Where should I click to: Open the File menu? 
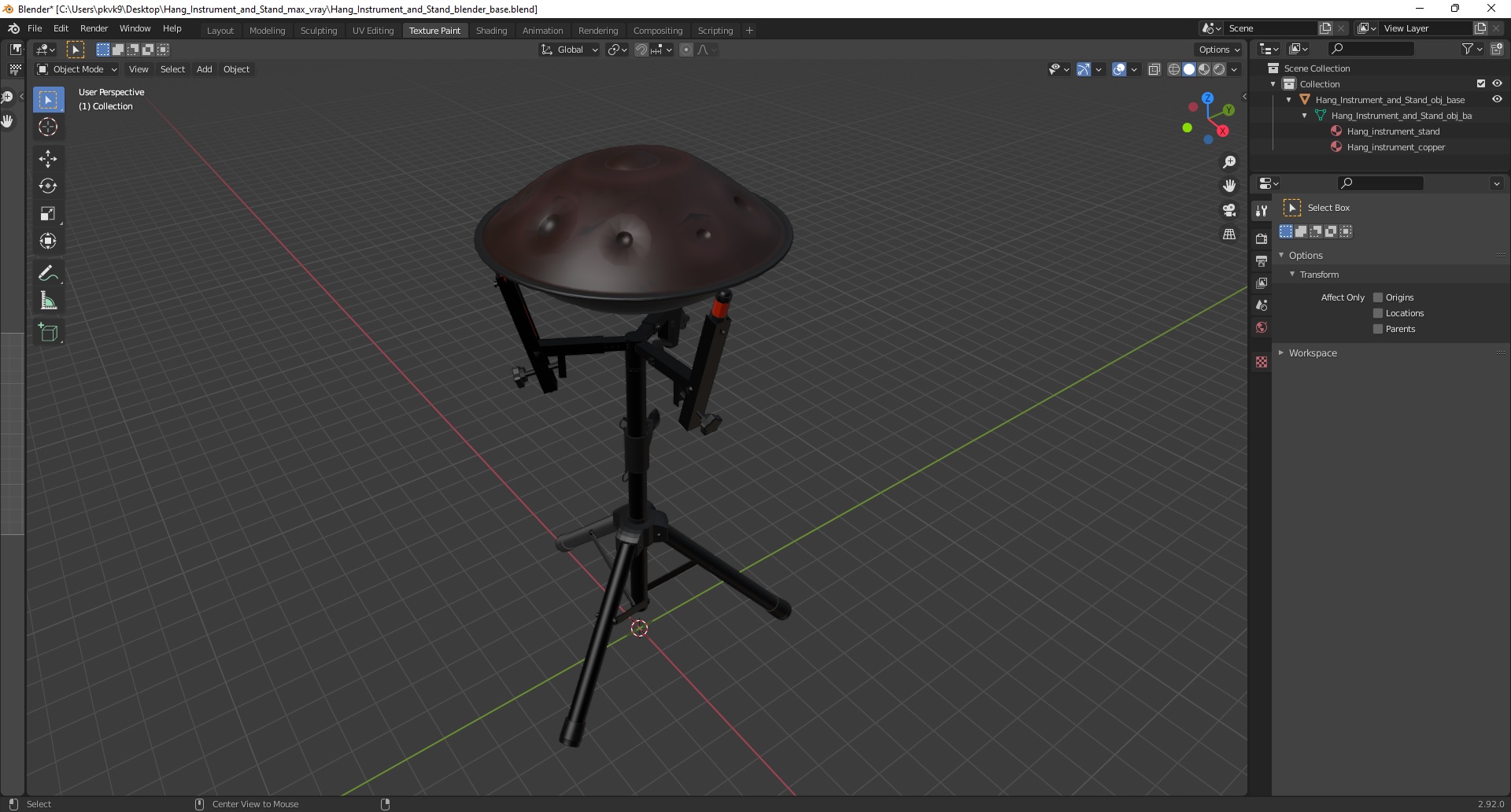click(35, 28)
